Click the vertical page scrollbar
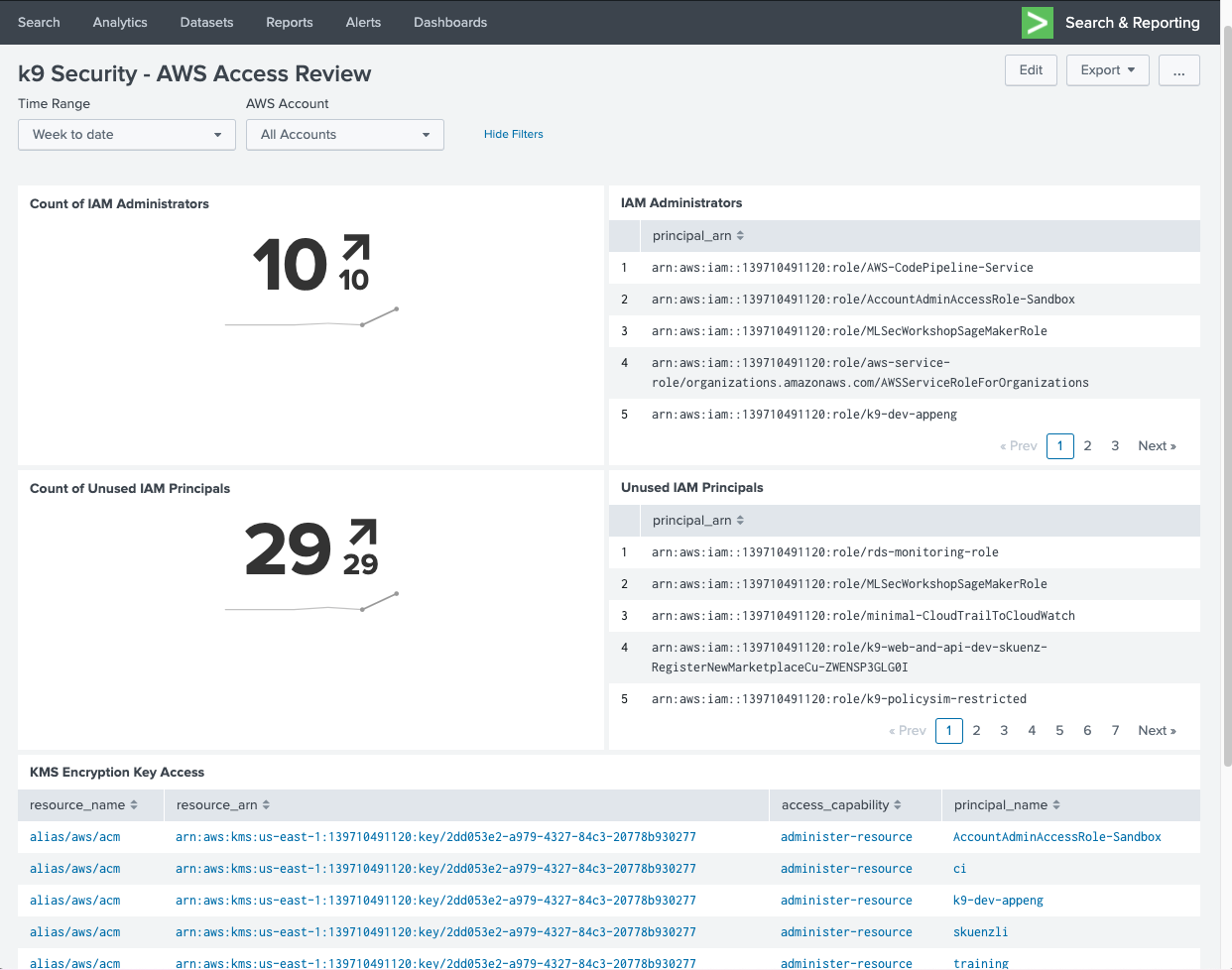1232x970 pixels. [1227, 397]
